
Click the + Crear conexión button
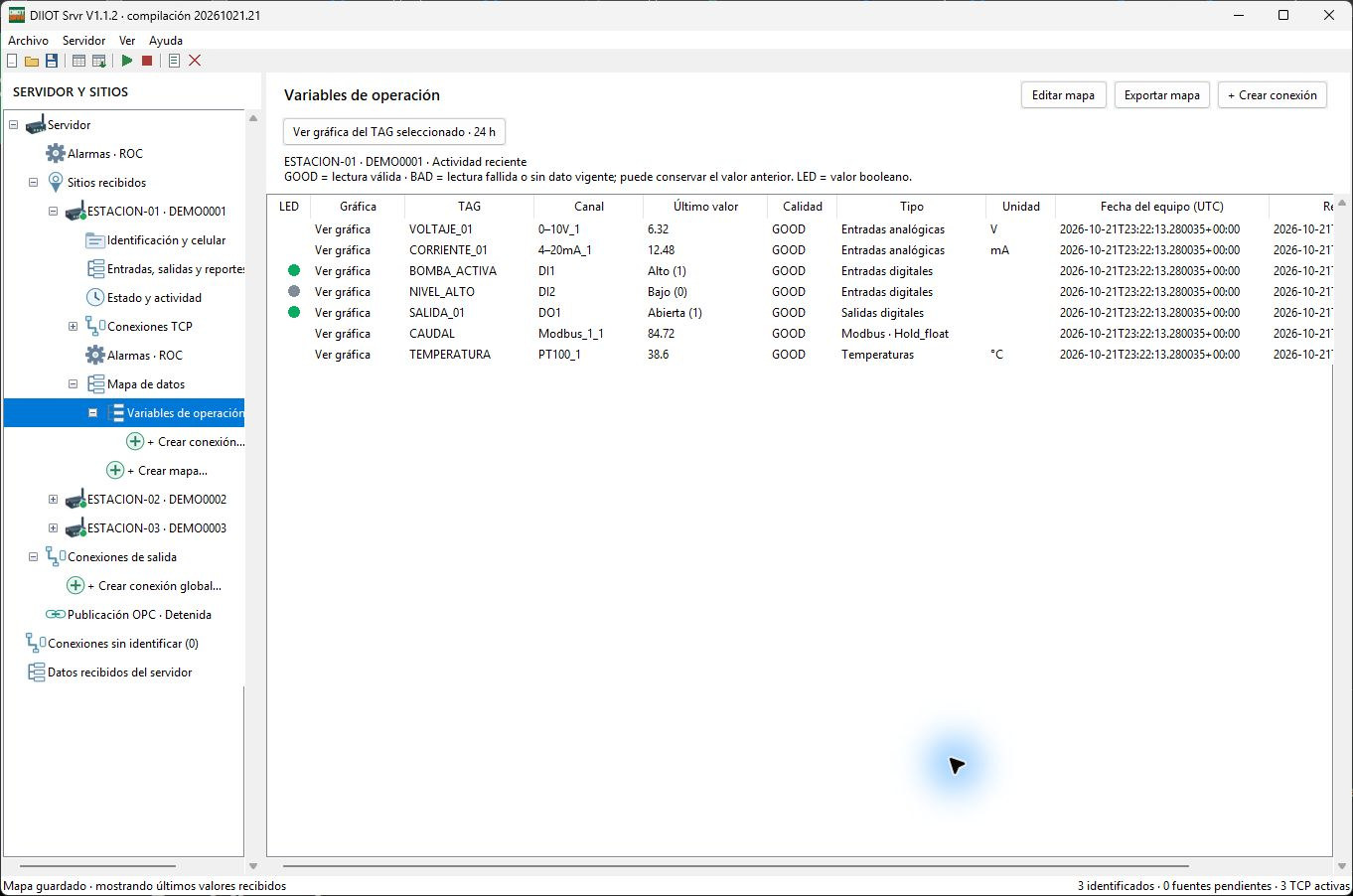click(1273, 95)
